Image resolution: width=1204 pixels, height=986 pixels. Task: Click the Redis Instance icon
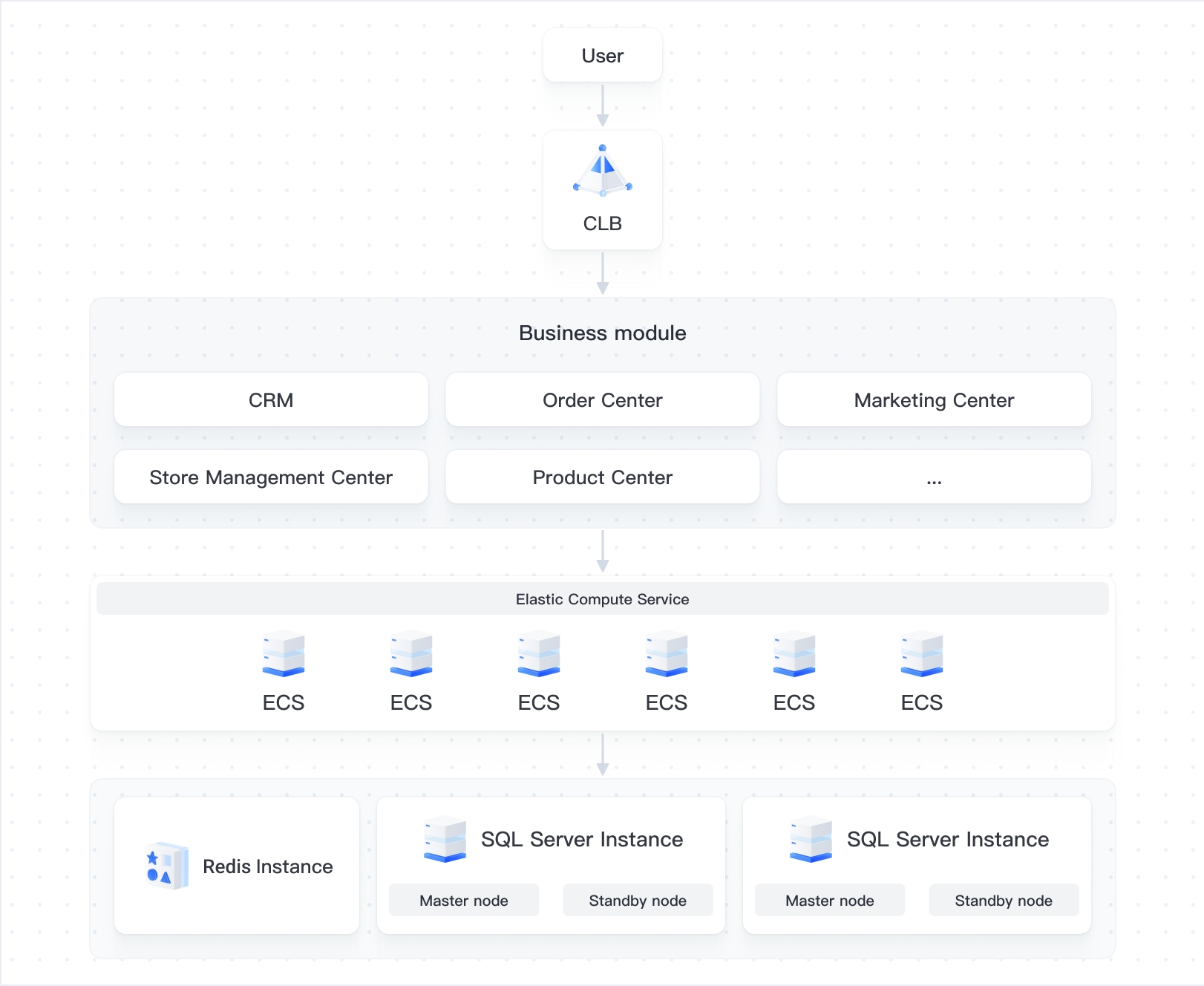167,866
